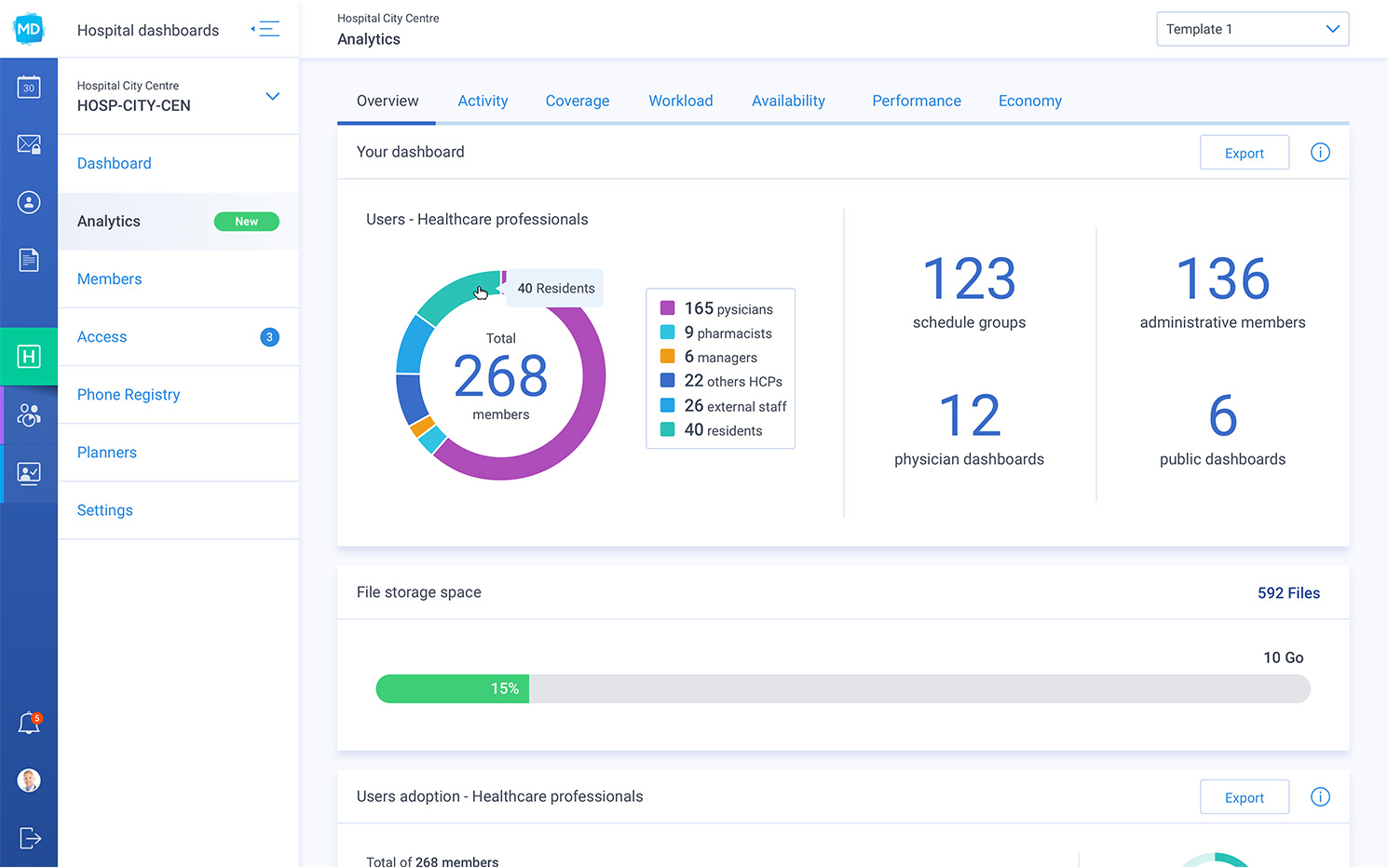The image size is (1388, 868).
Task: Select the hospital H icon
Action: point(29,356)
